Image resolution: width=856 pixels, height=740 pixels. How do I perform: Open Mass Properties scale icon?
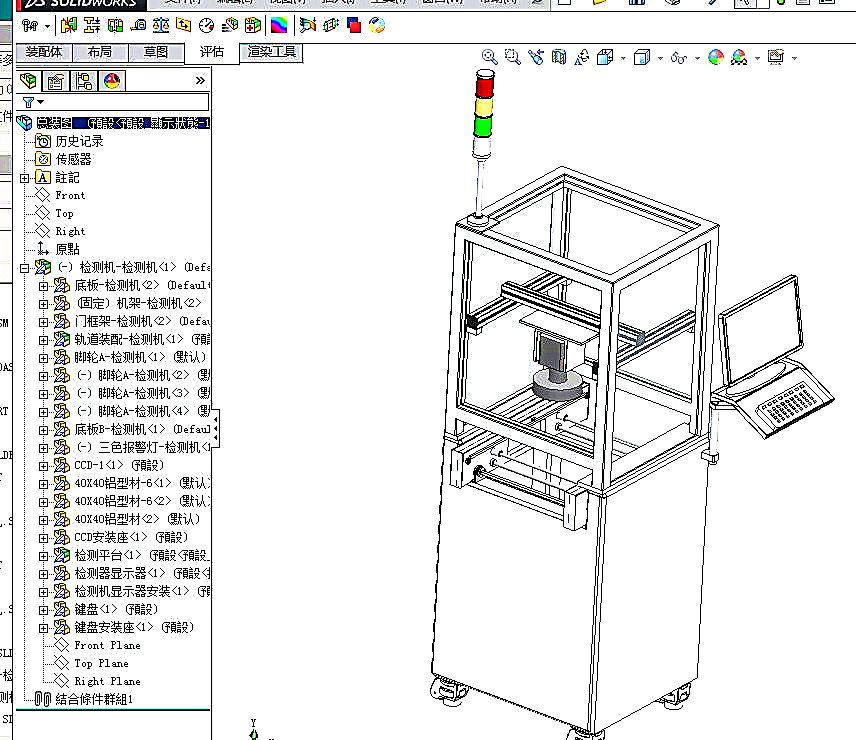tap(161, 25)
